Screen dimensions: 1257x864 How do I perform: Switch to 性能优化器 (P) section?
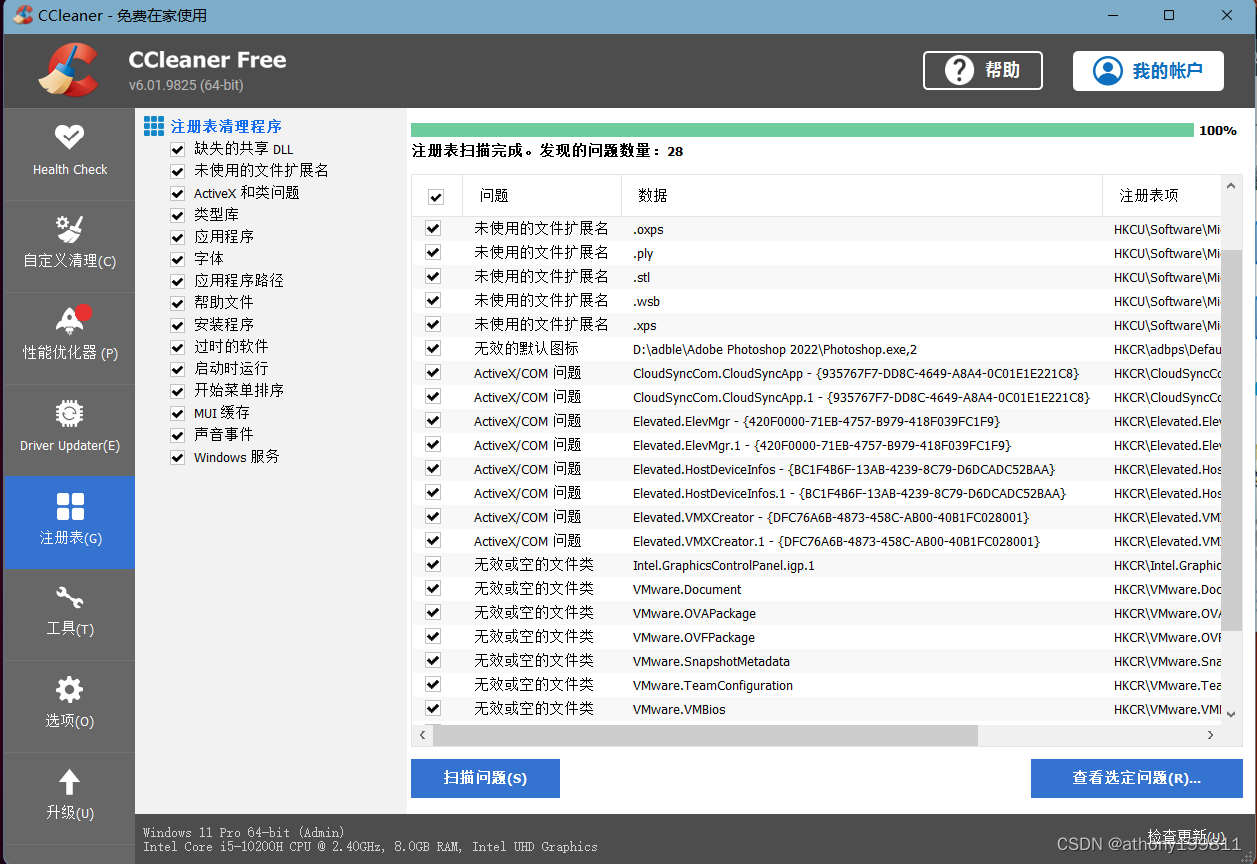pyautogui.click(x=69, y=338)
